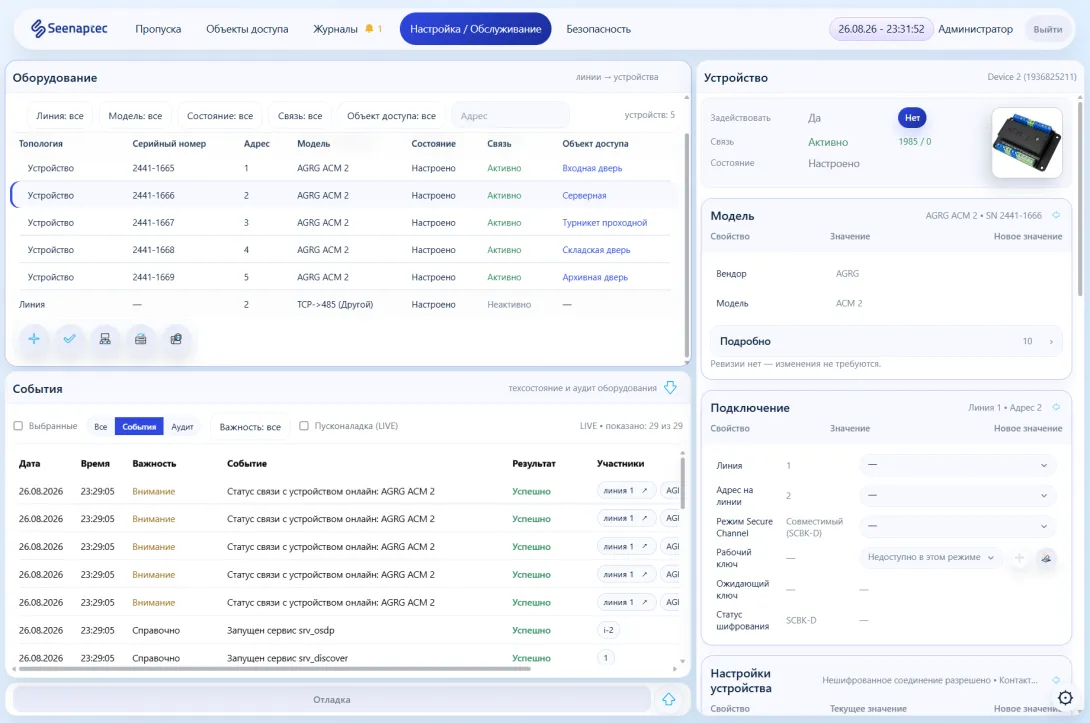Click the diamond icon in Настройки устройства header

tap(1056, 680)
